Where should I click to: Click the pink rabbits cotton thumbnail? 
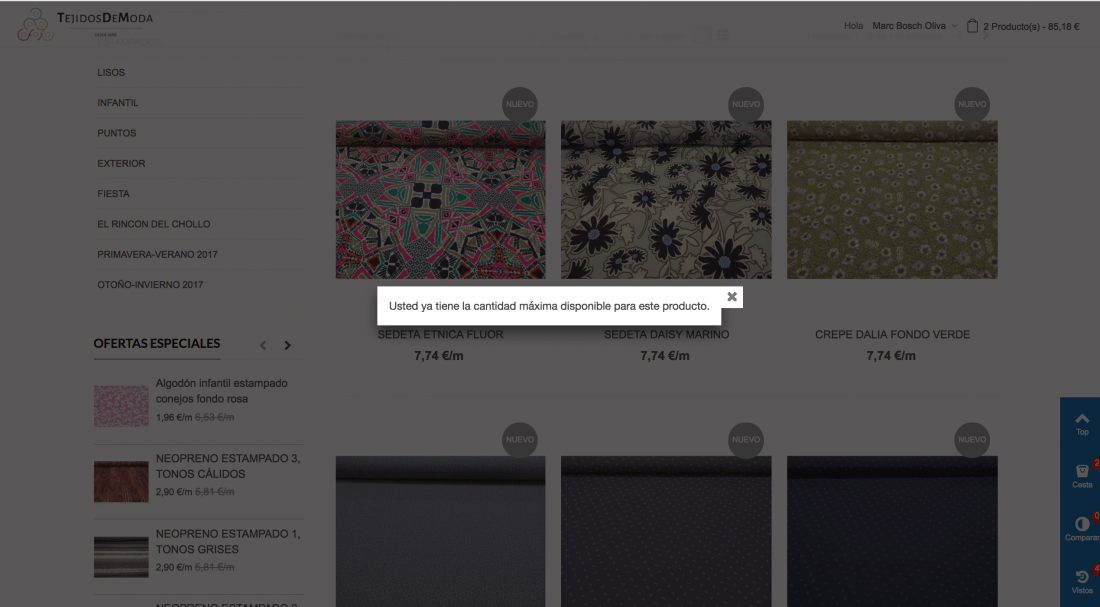pos(121,406)
